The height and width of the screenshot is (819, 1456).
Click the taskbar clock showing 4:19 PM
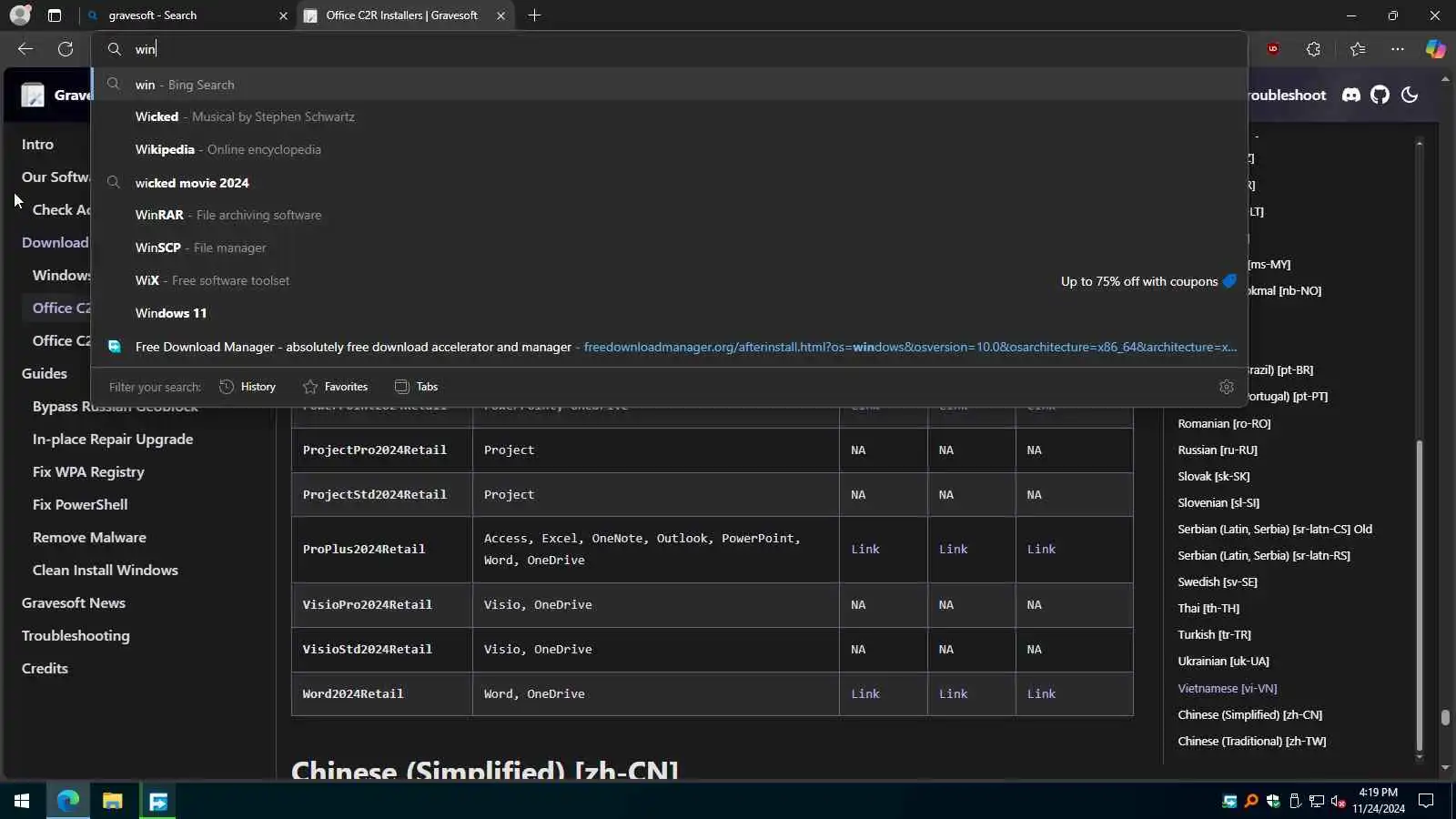1378,801
